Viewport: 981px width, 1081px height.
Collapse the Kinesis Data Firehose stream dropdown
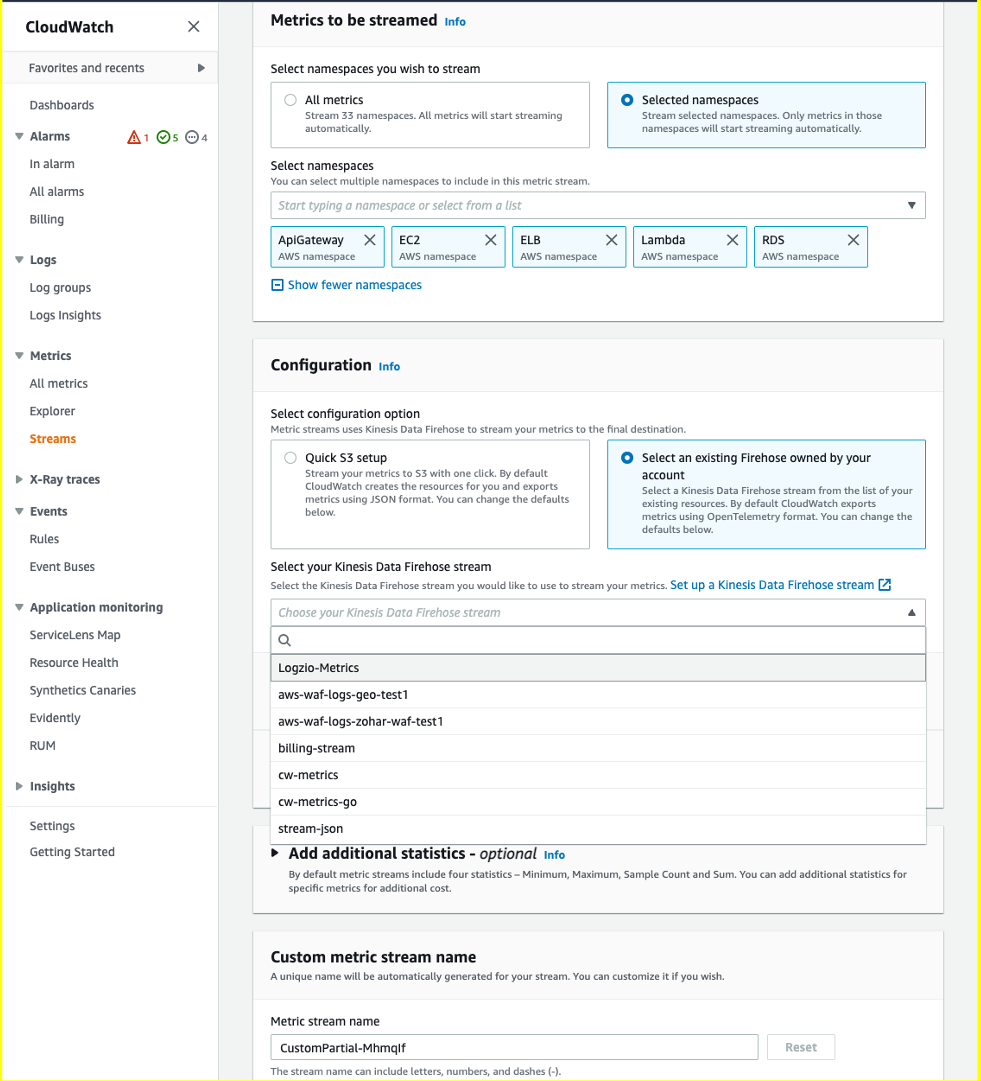911,610
